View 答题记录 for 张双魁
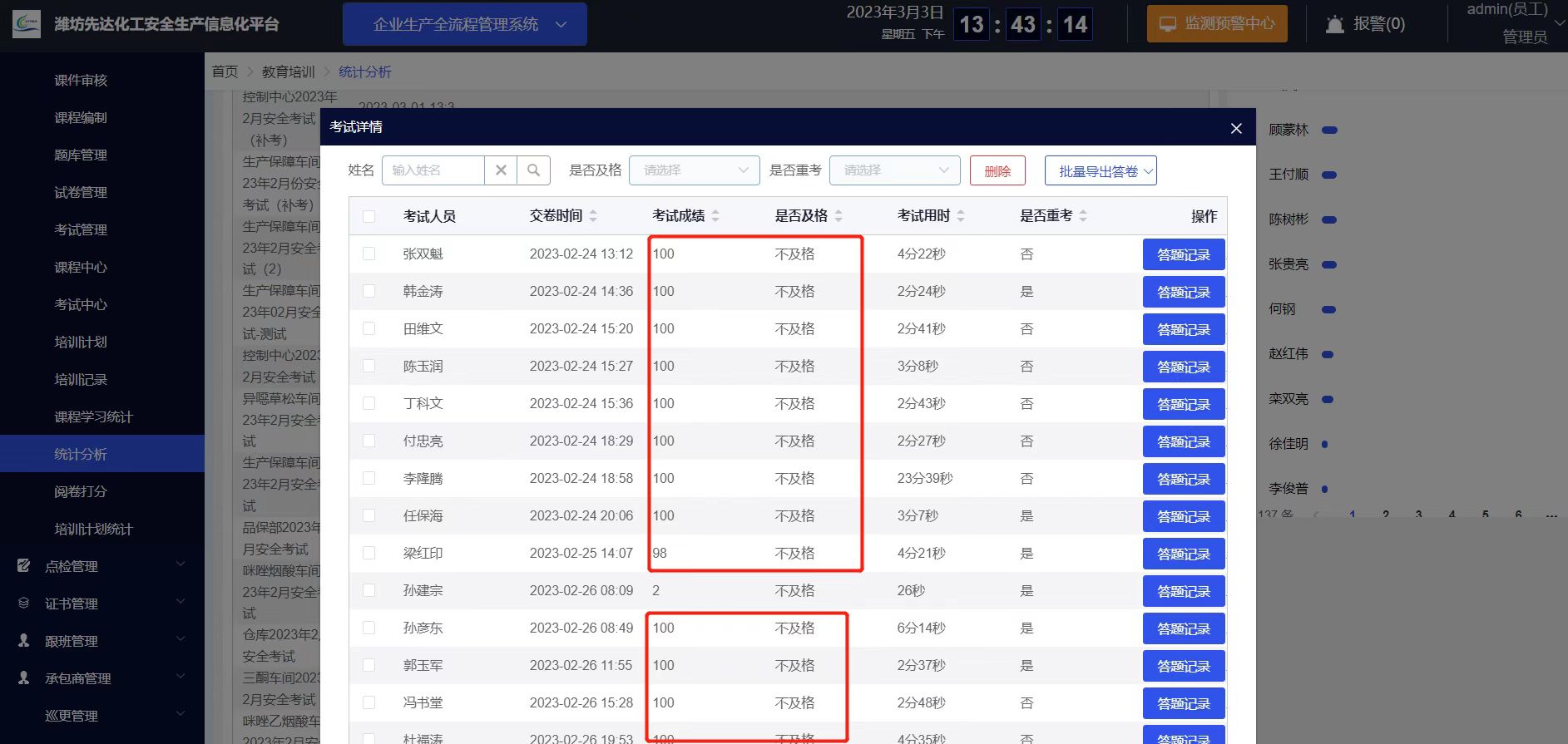 tap(1184, 254)
